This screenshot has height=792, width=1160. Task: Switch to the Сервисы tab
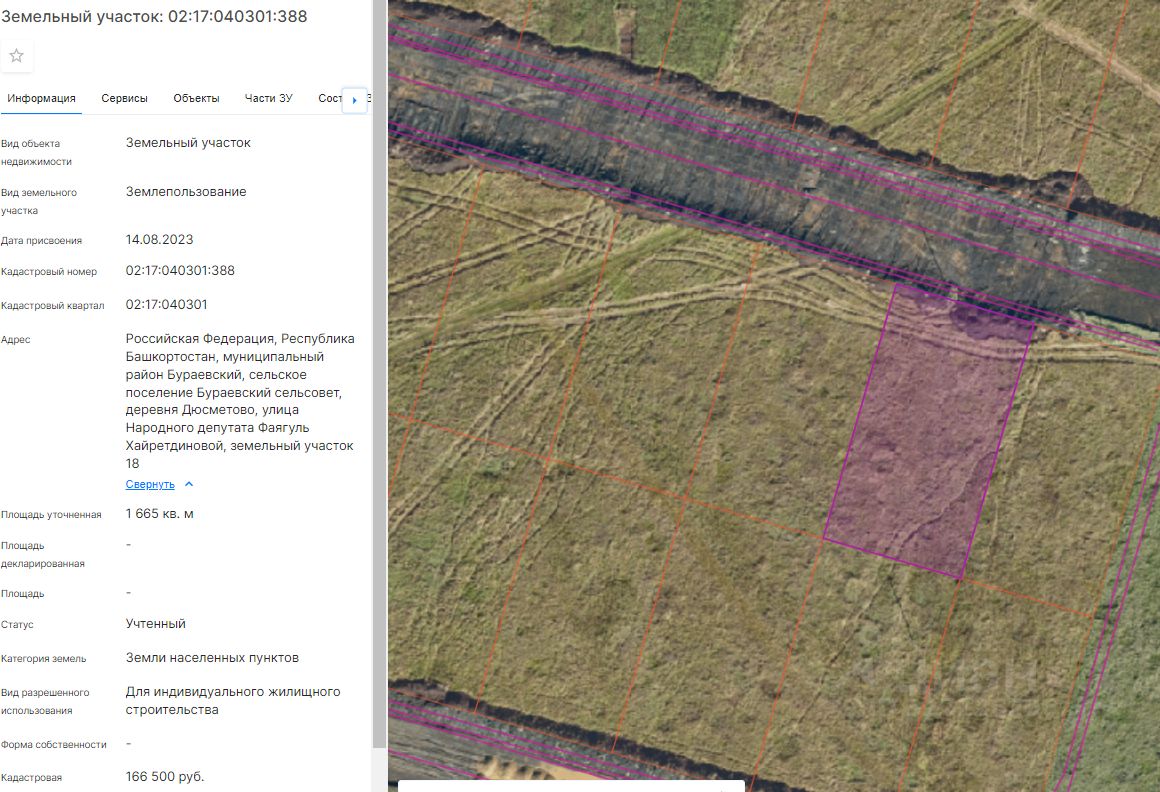(x=124, y=98)
